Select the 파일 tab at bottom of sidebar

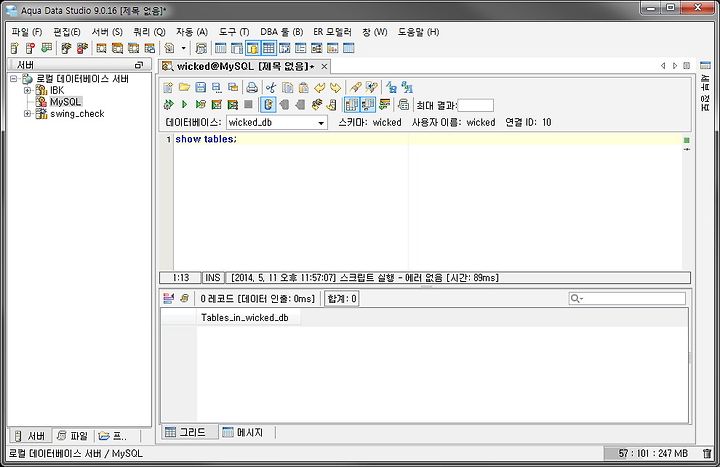(x=73, y=435)
